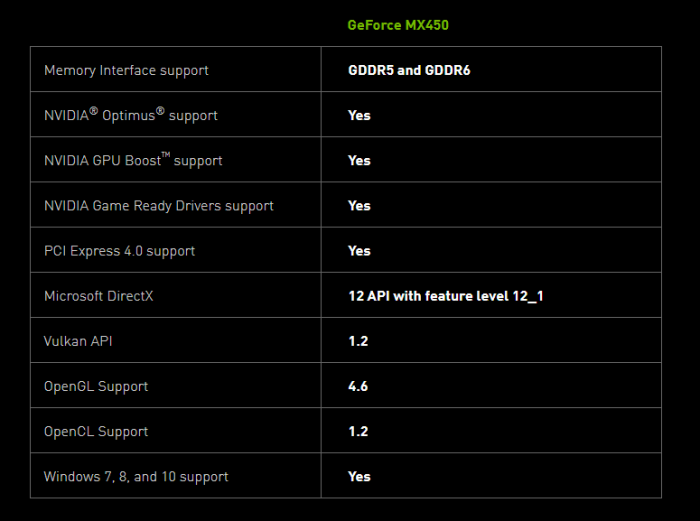Screen dimensions: 700x521
Task: Select the PCI Express 4.0 support label
Action: 119,251
